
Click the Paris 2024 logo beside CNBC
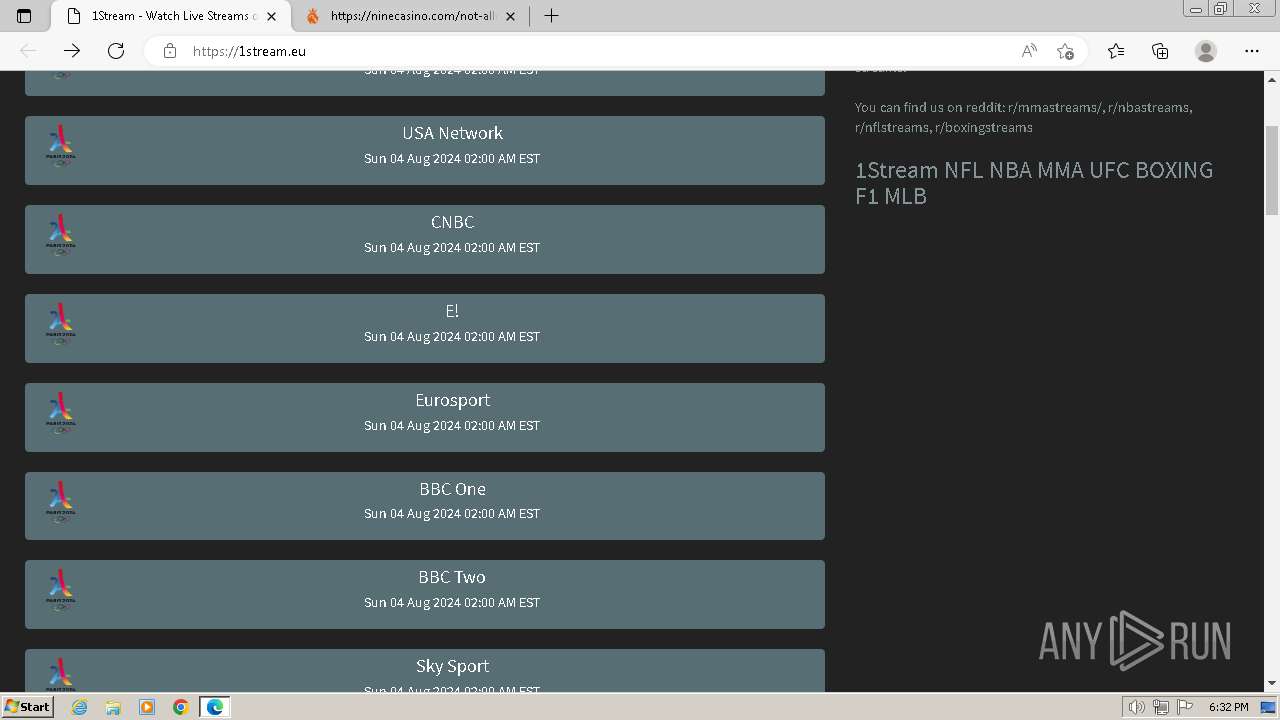61,235
